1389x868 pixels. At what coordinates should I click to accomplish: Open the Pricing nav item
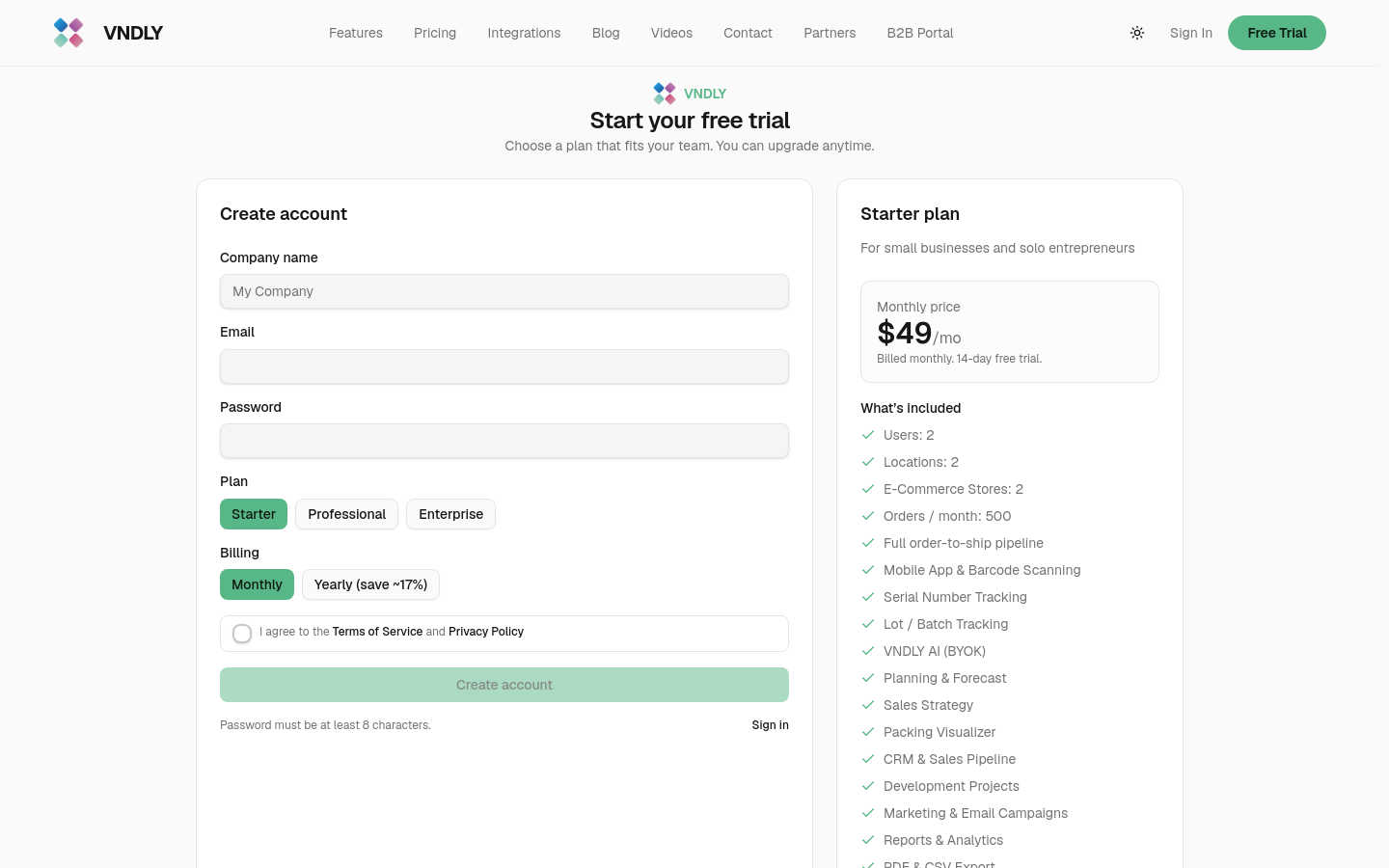click(435, 33)
